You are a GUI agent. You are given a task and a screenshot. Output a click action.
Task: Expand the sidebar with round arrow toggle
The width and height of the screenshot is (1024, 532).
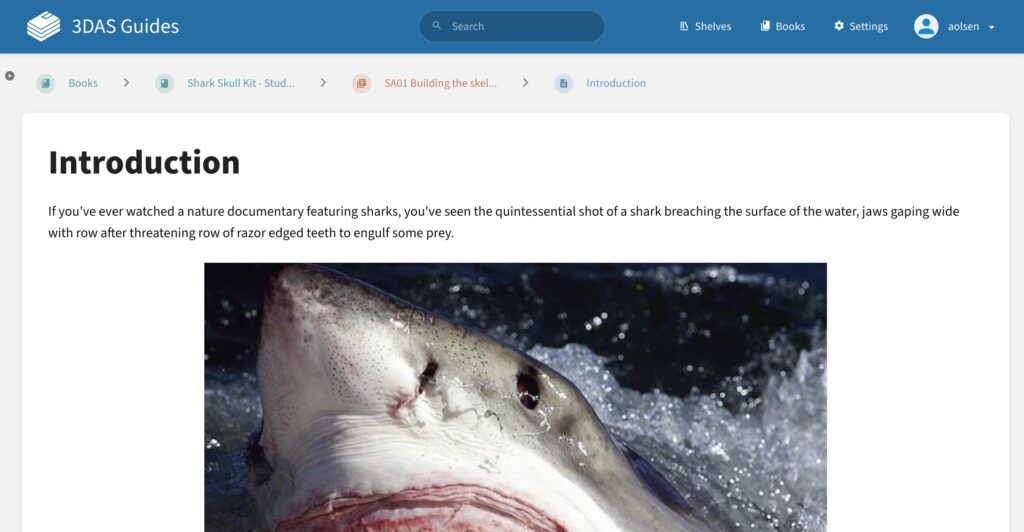[x=10, y=76]
